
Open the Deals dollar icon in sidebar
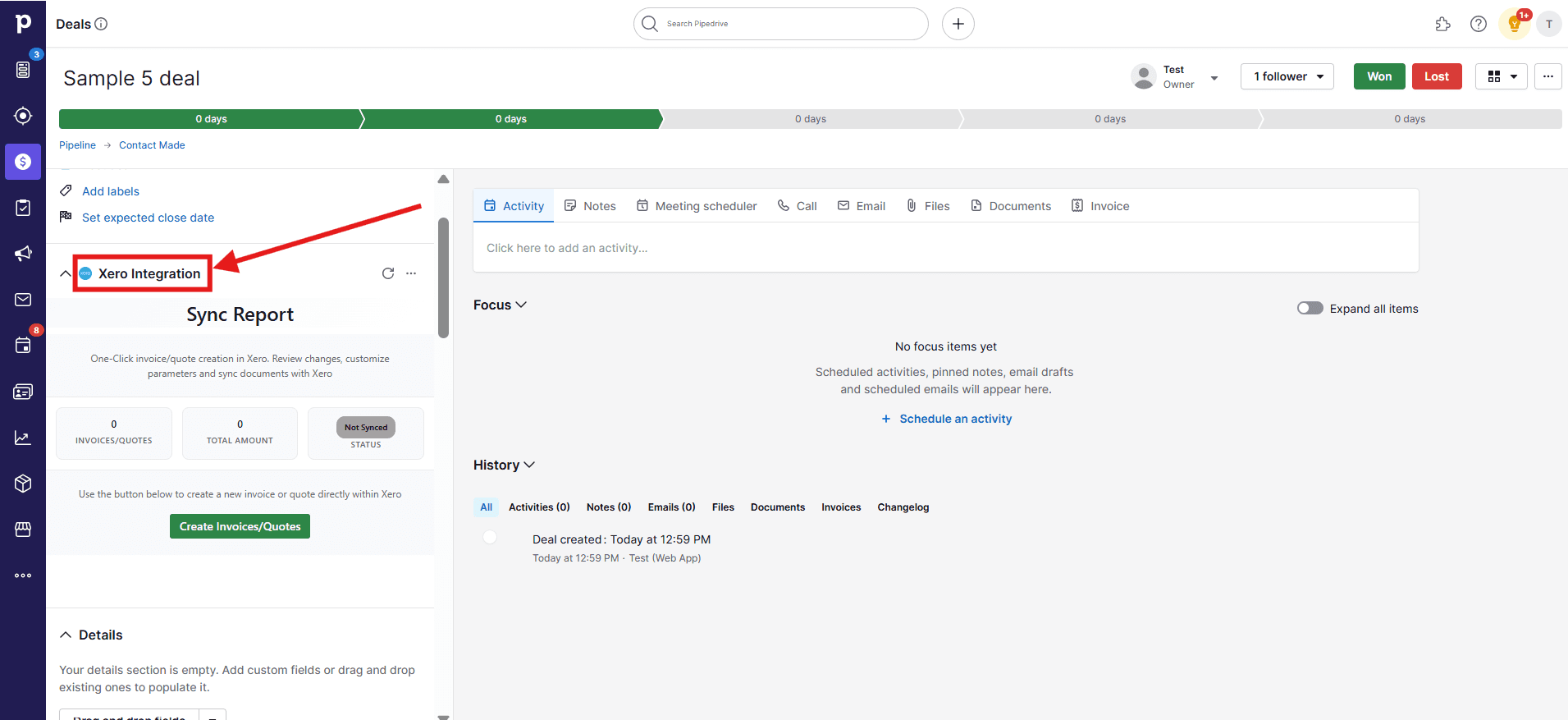23,162
